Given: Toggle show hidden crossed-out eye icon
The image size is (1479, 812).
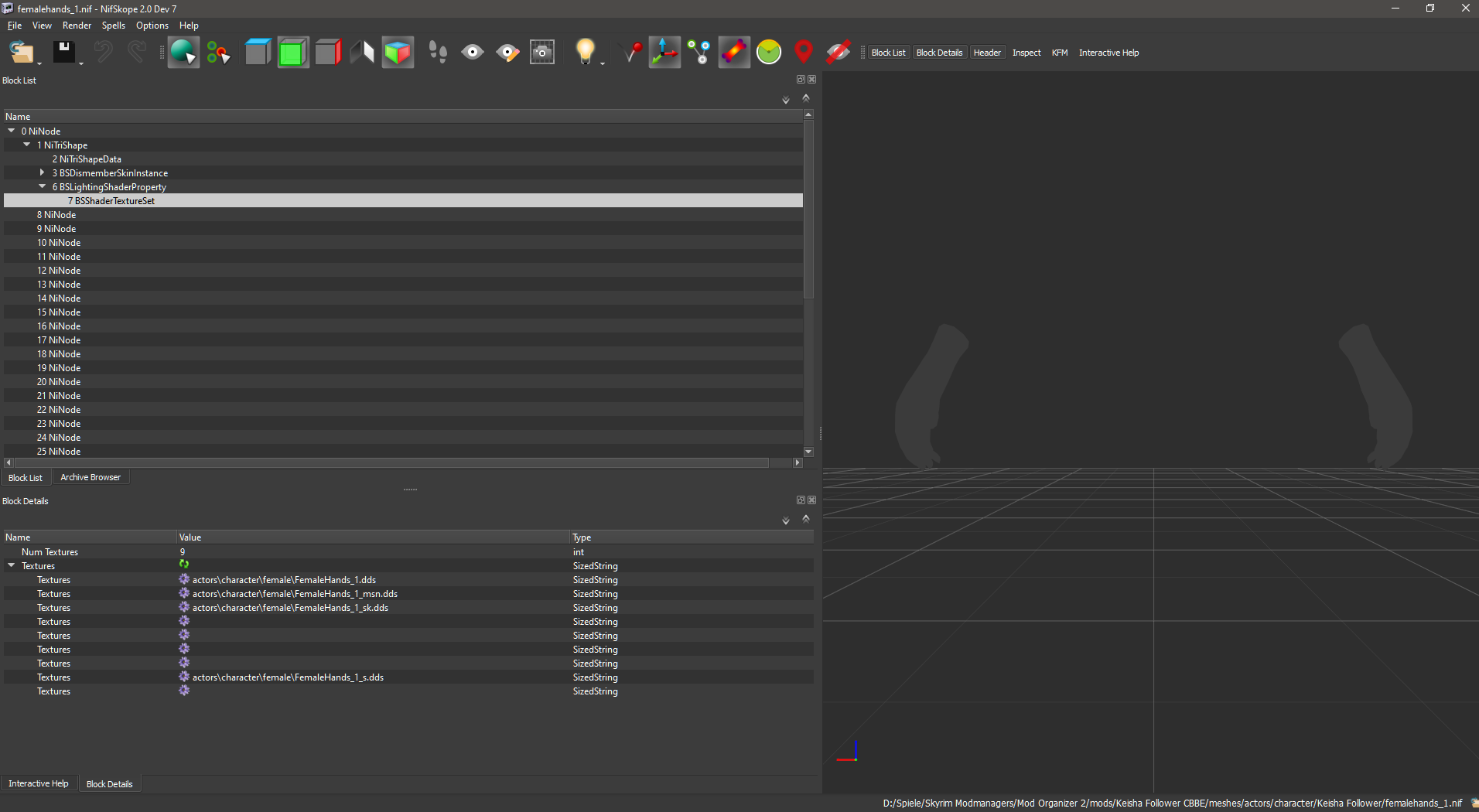Looking at the screenshot, I should (839, 53).
